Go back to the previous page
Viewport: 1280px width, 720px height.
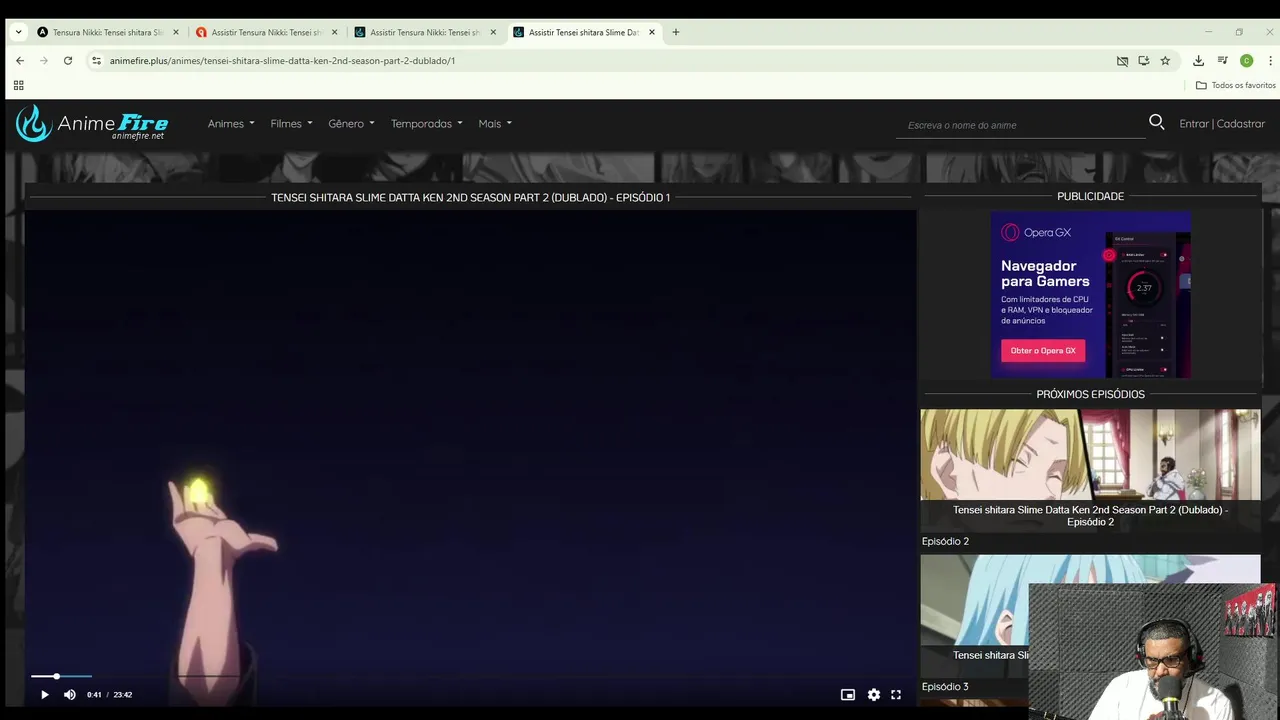(20, 61)
